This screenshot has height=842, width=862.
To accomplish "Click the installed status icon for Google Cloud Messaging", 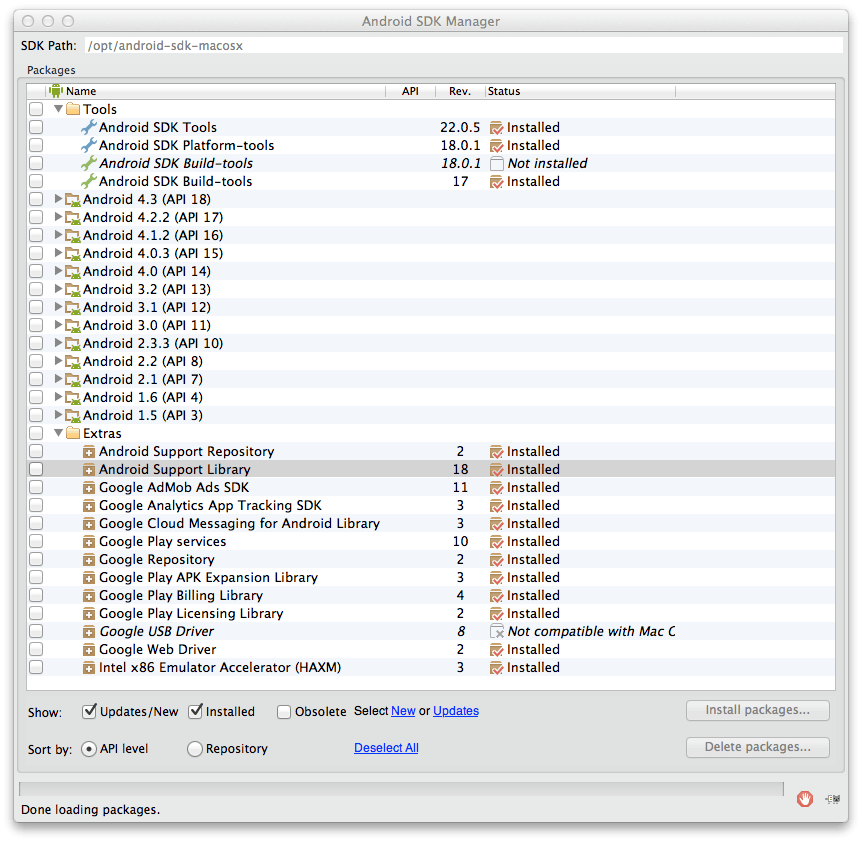I will tap(496, 524).
